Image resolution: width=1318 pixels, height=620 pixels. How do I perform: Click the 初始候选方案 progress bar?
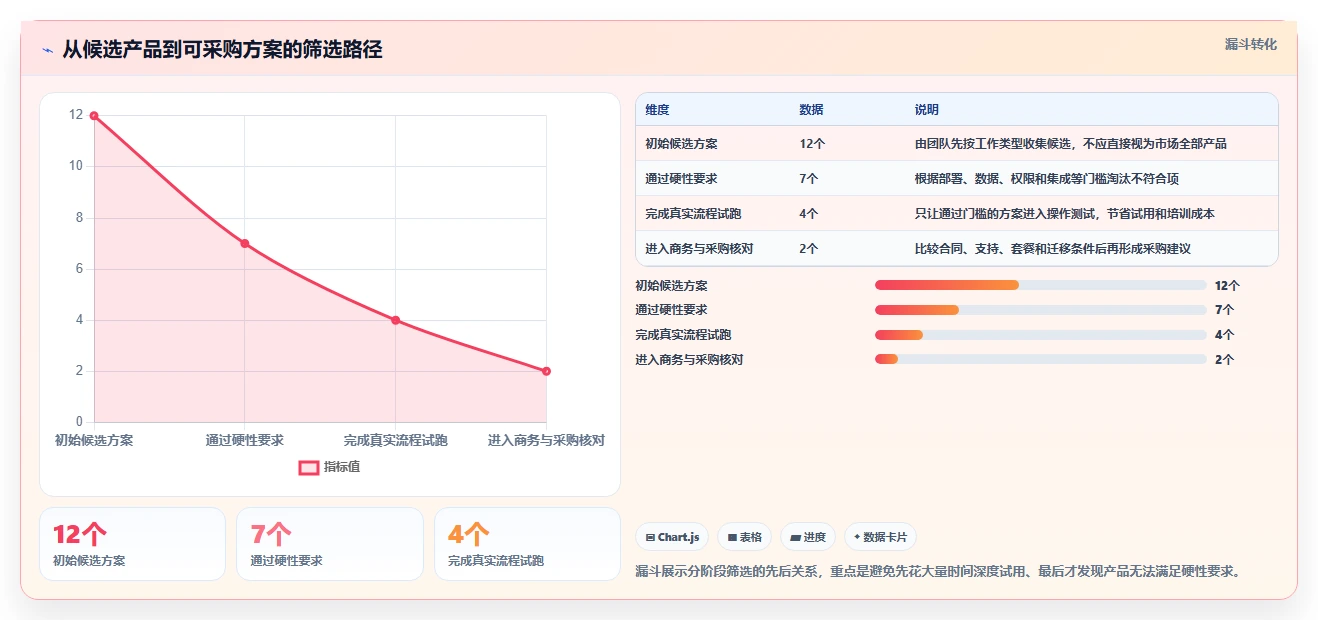coord(1041,285)
